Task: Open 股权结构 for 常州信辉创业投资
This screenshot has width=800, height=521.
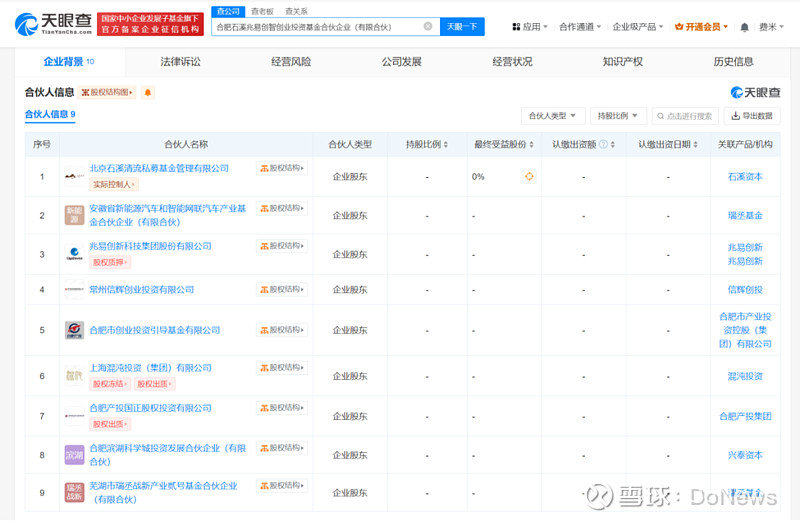Action: point(282,289)
